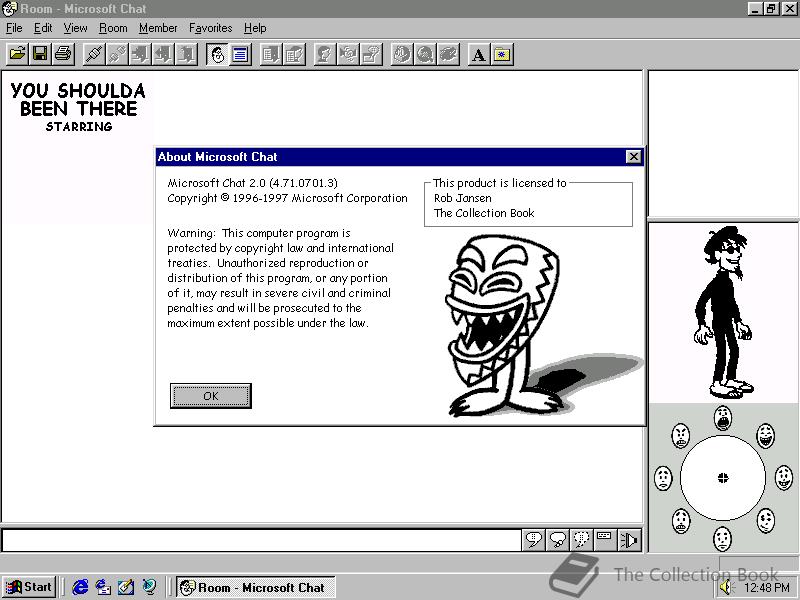Click the Whisper dotted balloon button
The image size is (800, 600).
click(x=581, y=540)
